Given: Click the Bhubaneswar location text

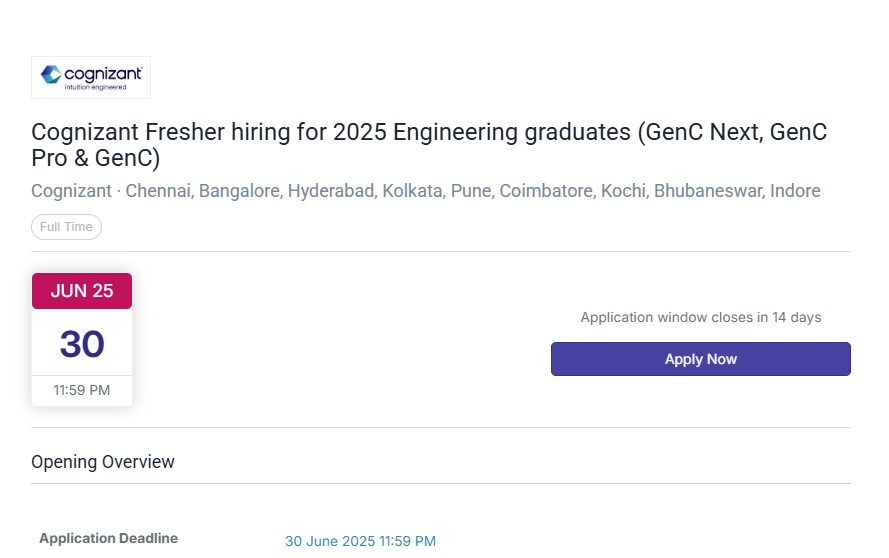Looking at the screenshot, I should [x=708, y=191].
